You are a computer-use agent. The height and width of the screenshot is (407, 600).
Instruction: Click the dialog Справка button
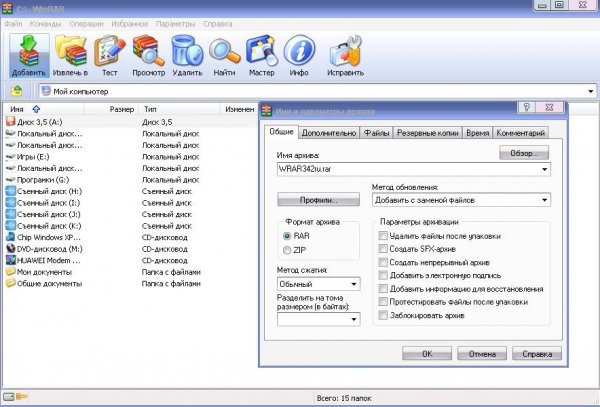[x=537, y=353]
